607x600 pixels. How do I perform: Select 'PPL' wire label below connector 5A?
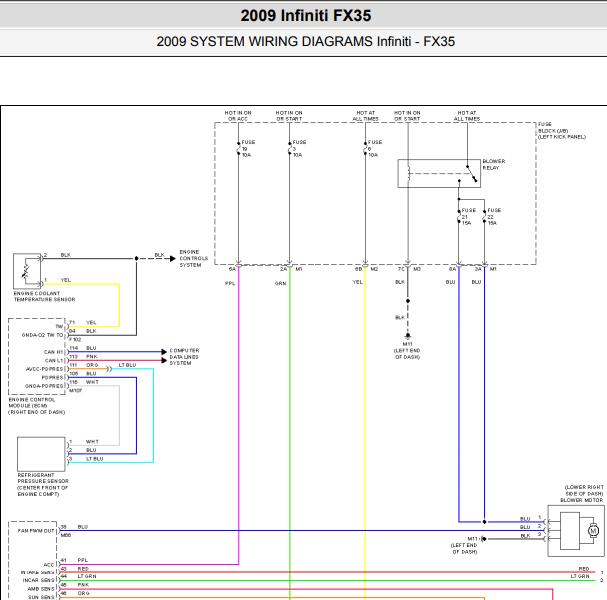pyautogui.click(x=230, y=283)
